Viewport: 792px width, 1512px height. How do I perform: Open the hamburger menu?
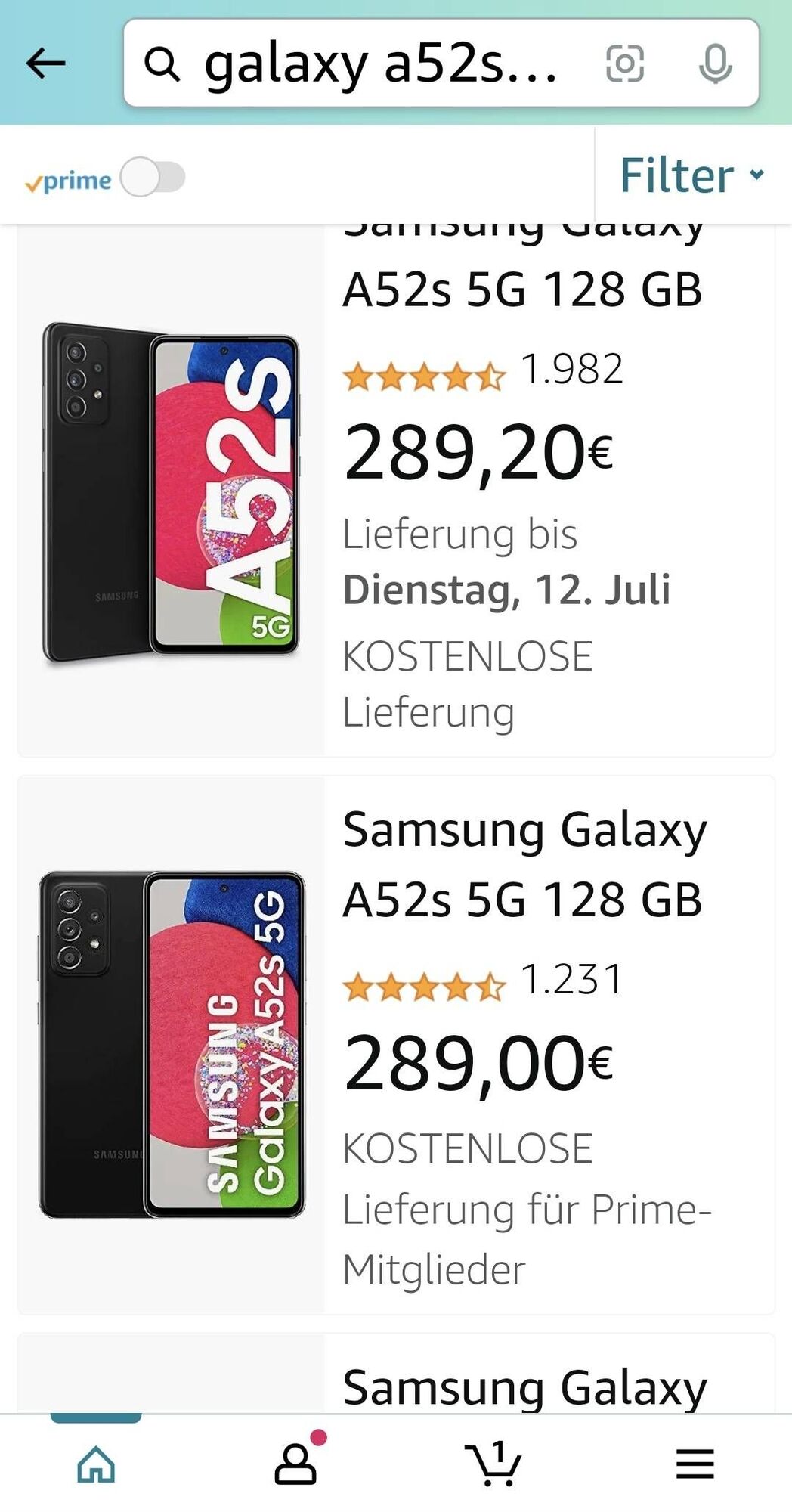click(695, 1464)
